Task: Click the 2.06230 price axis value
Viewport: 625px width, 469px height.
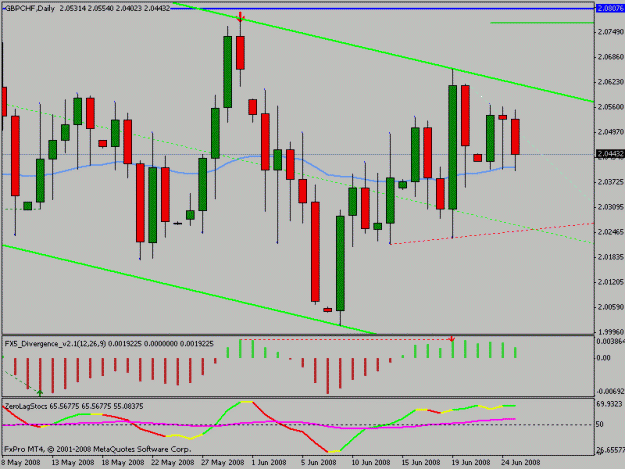Action: pyautogui.click(x=611, y=82)
